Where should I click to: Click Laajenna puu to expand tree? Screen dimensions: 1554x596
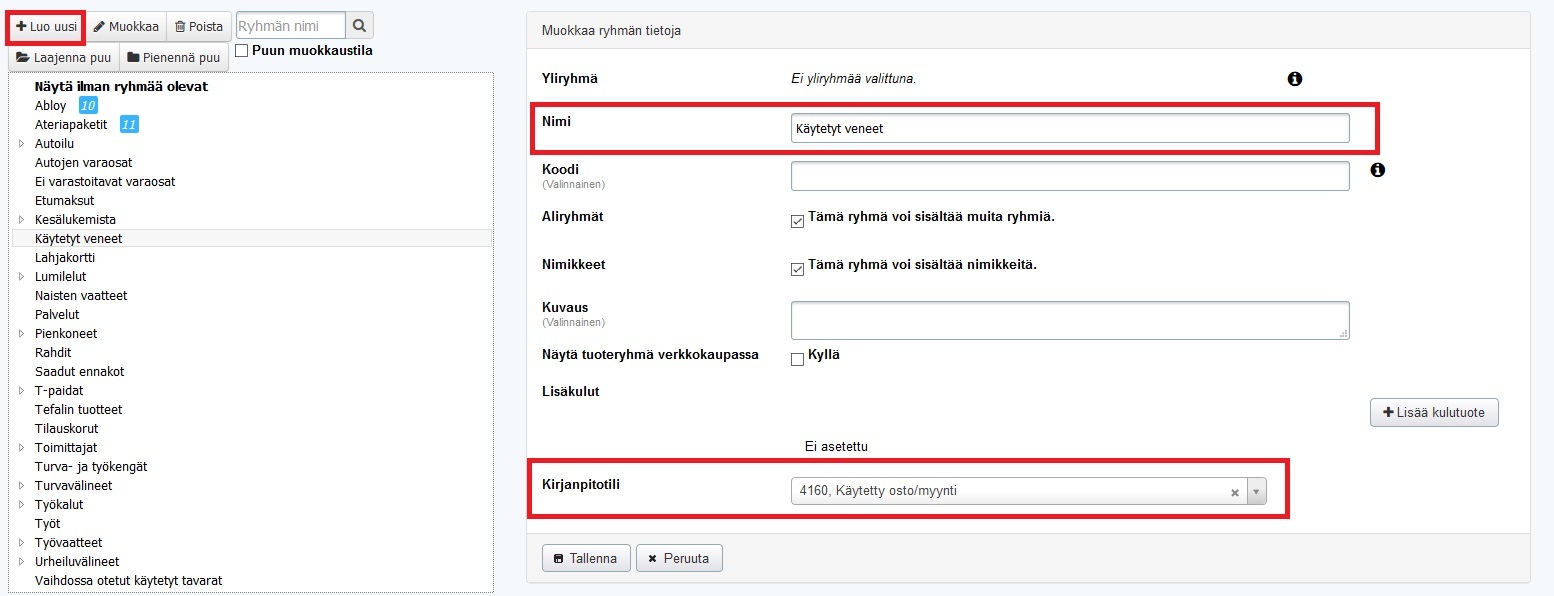click(64, 58)
